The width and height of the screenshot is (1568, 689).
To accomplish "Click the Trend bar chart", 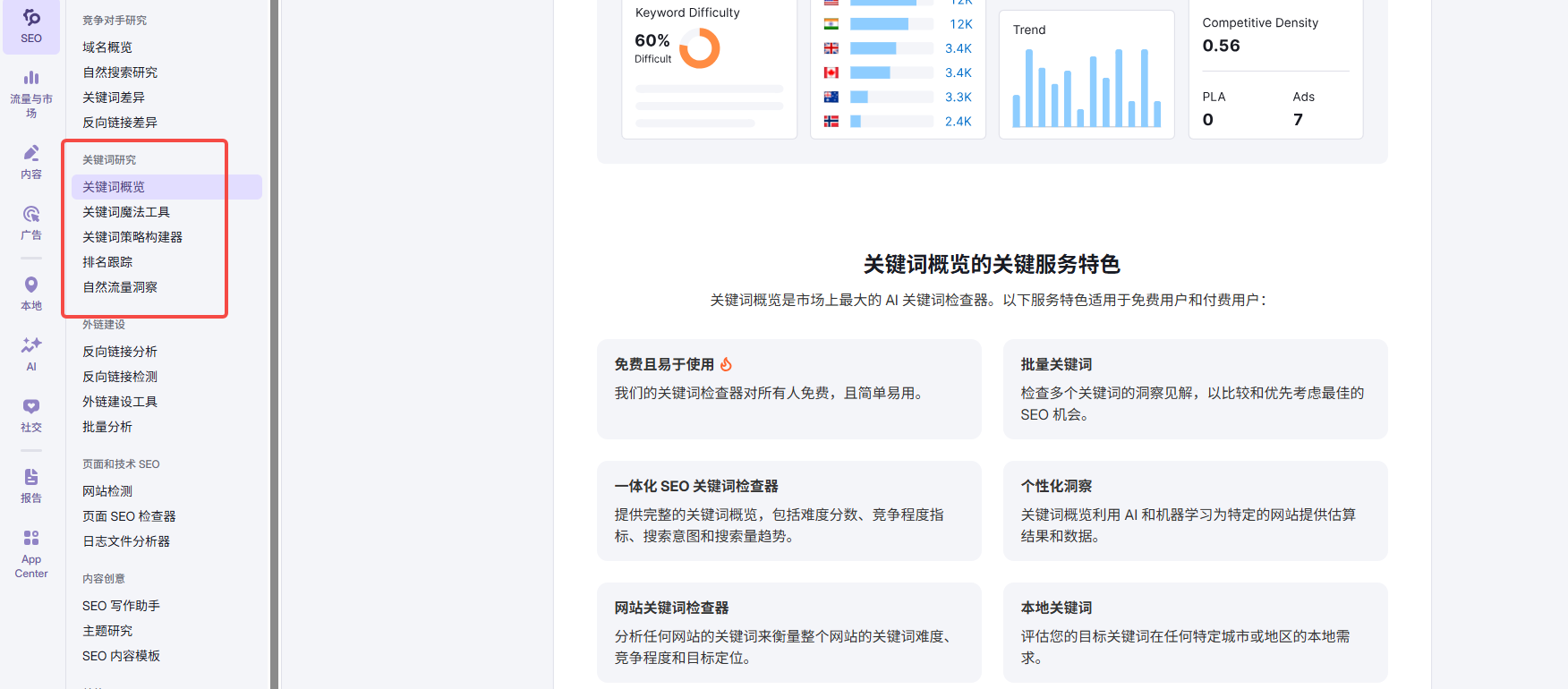I will 1087,88.
